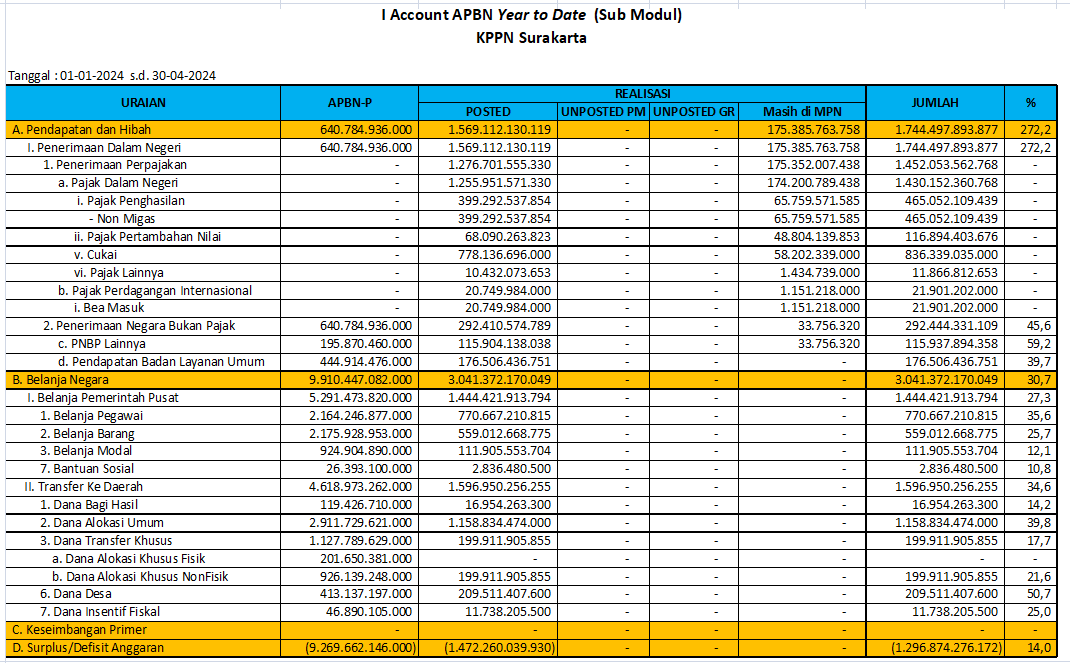Click the UNPOSTED PM sub-header
This screenshot has width=1070, height=663.
tap(603, 112)
